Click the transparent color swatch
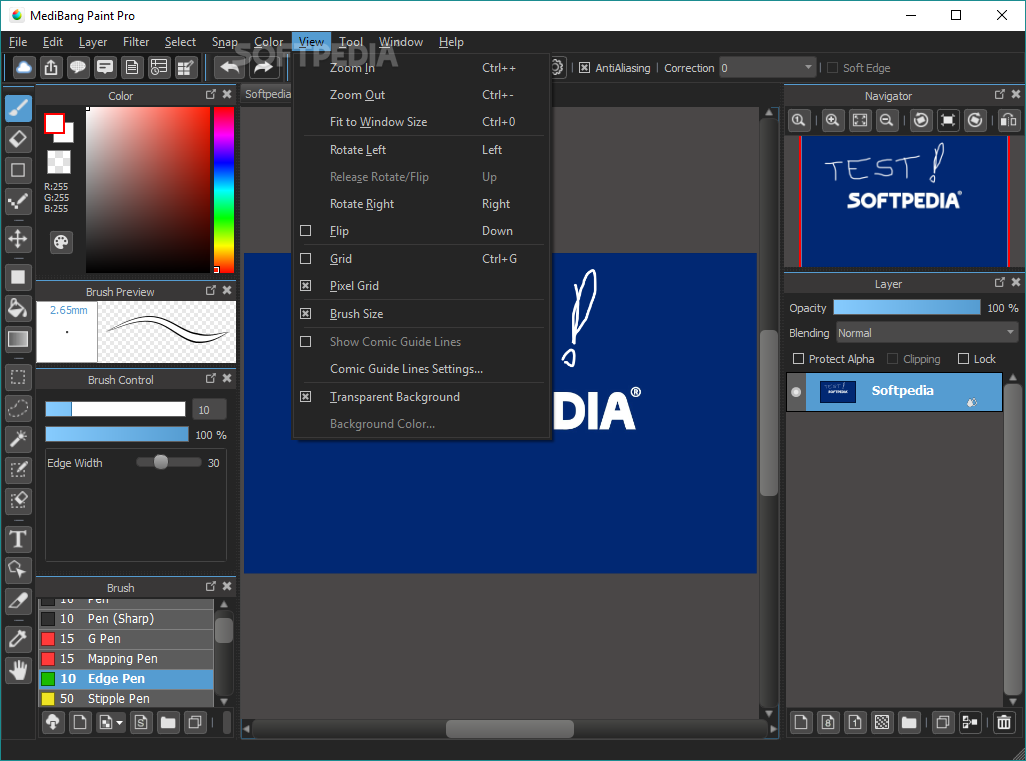Screen dimensions: 1026x761 coord(59,162)
